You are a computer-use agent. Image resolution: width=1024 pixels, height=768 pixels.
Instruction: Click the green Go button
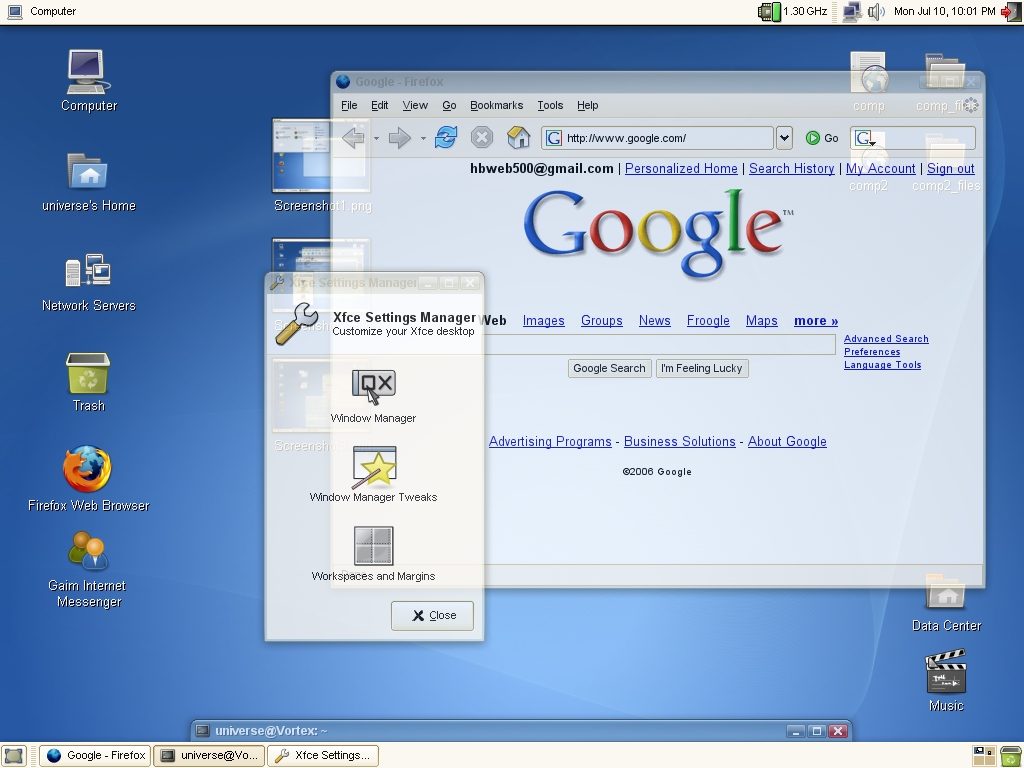tap(822, 138)
